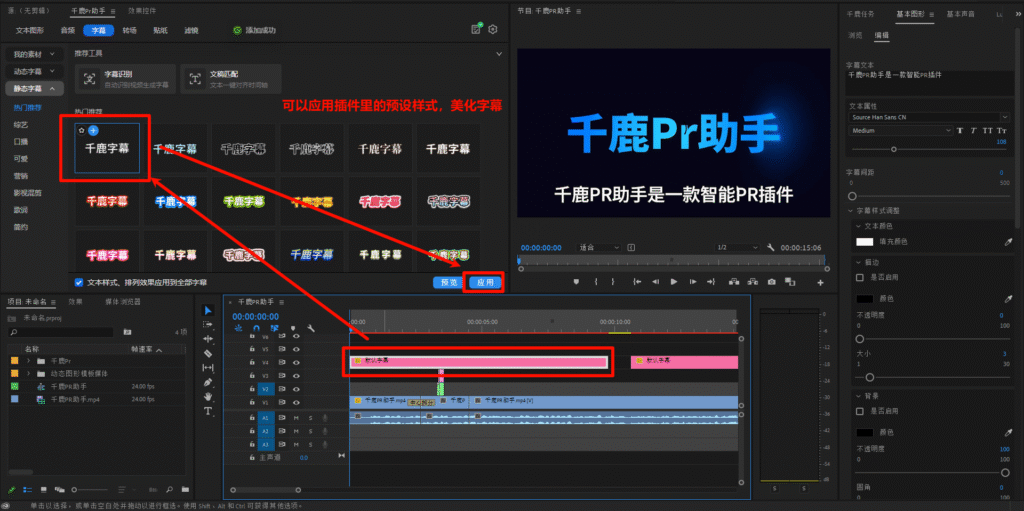
Task: Switch to the 浏览 sub-tab
Action: coord(855,35)
